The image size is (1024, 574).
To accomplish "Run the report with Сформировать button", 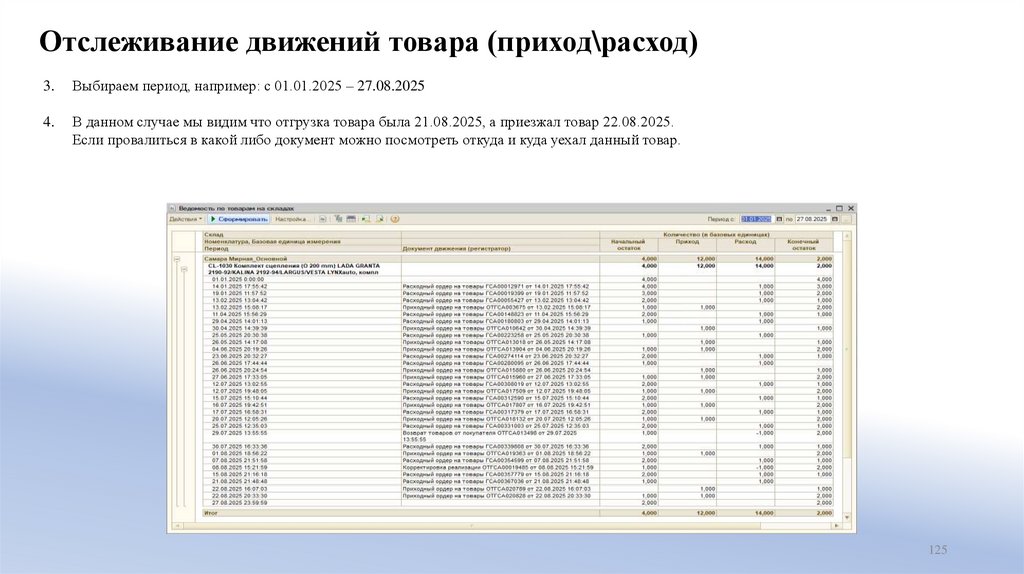I will coord(238,219).
